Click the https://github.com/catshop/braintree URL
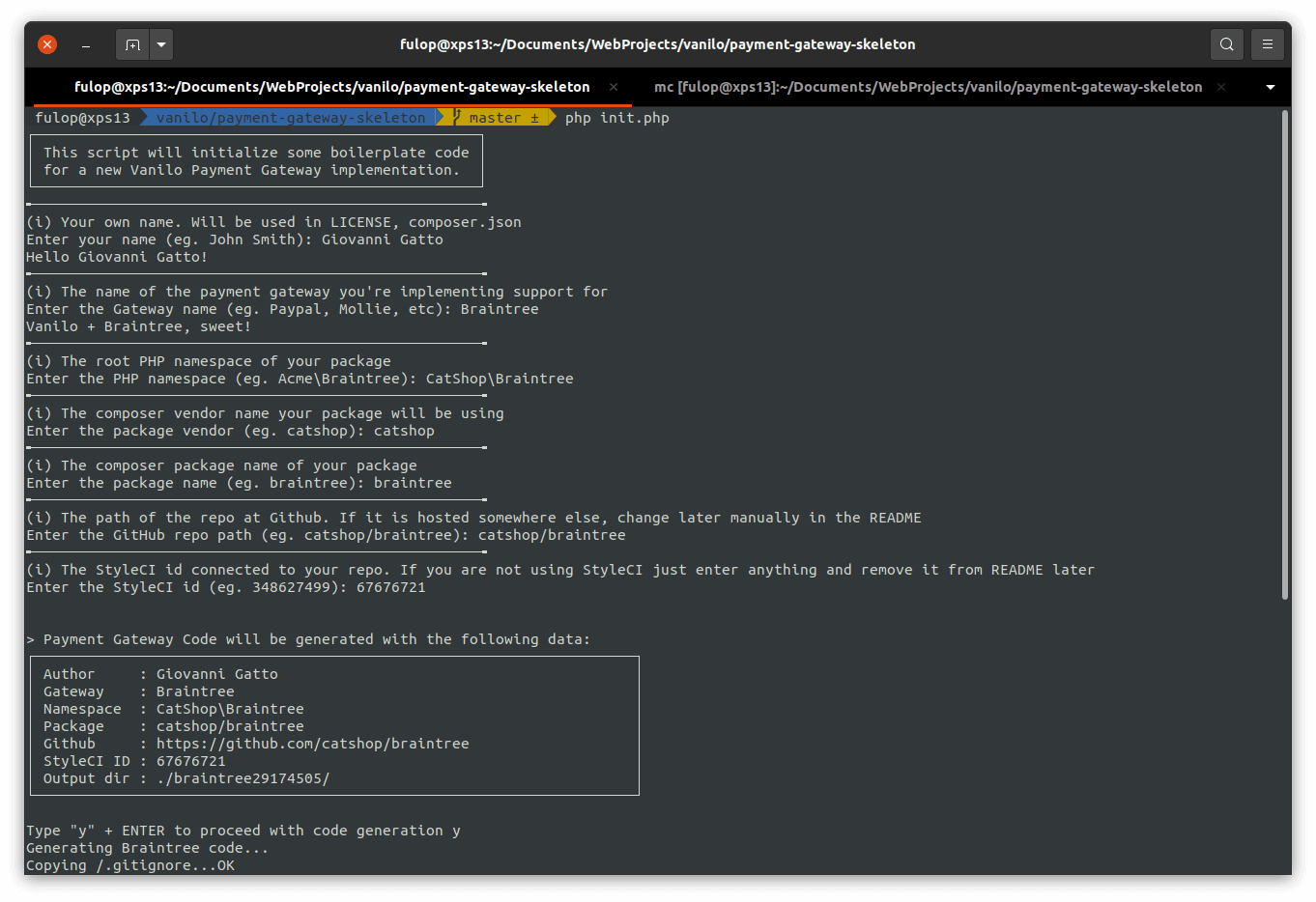 point(313,744)
